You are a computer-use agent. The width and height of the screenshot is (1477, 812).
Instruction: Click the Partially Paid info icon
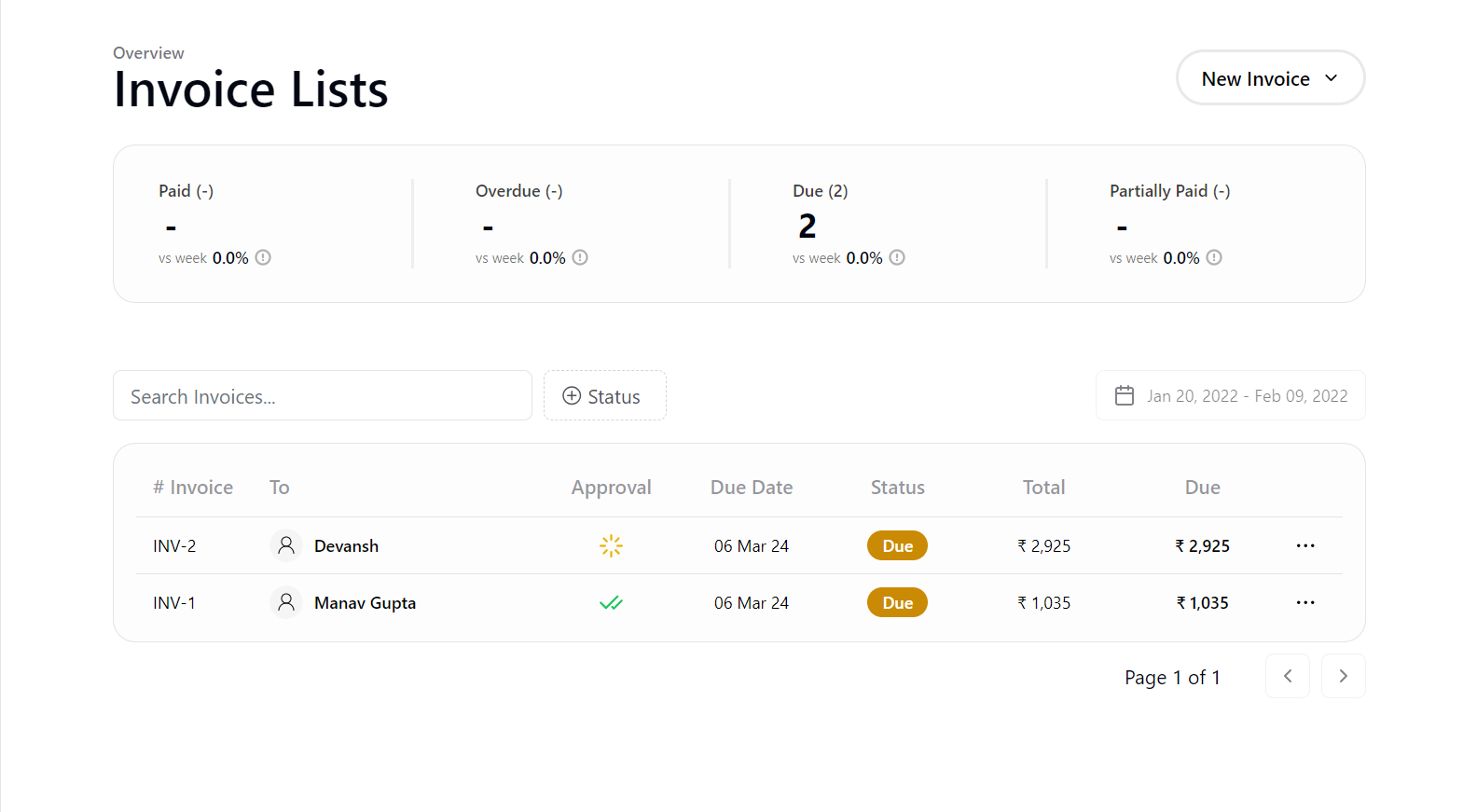(x=1214, y=258)
